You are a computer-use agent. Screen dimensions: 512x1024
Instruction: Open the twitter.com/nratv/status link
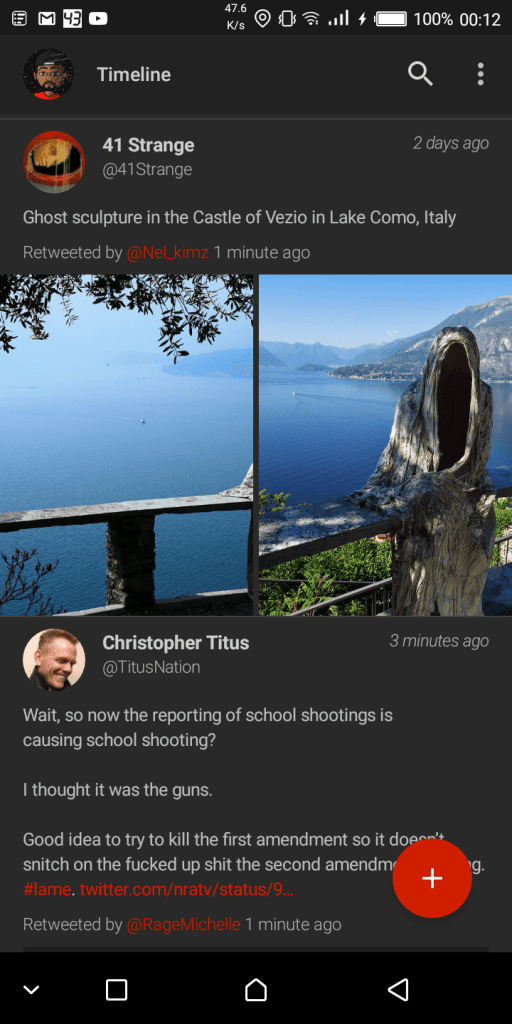[186, 889]
